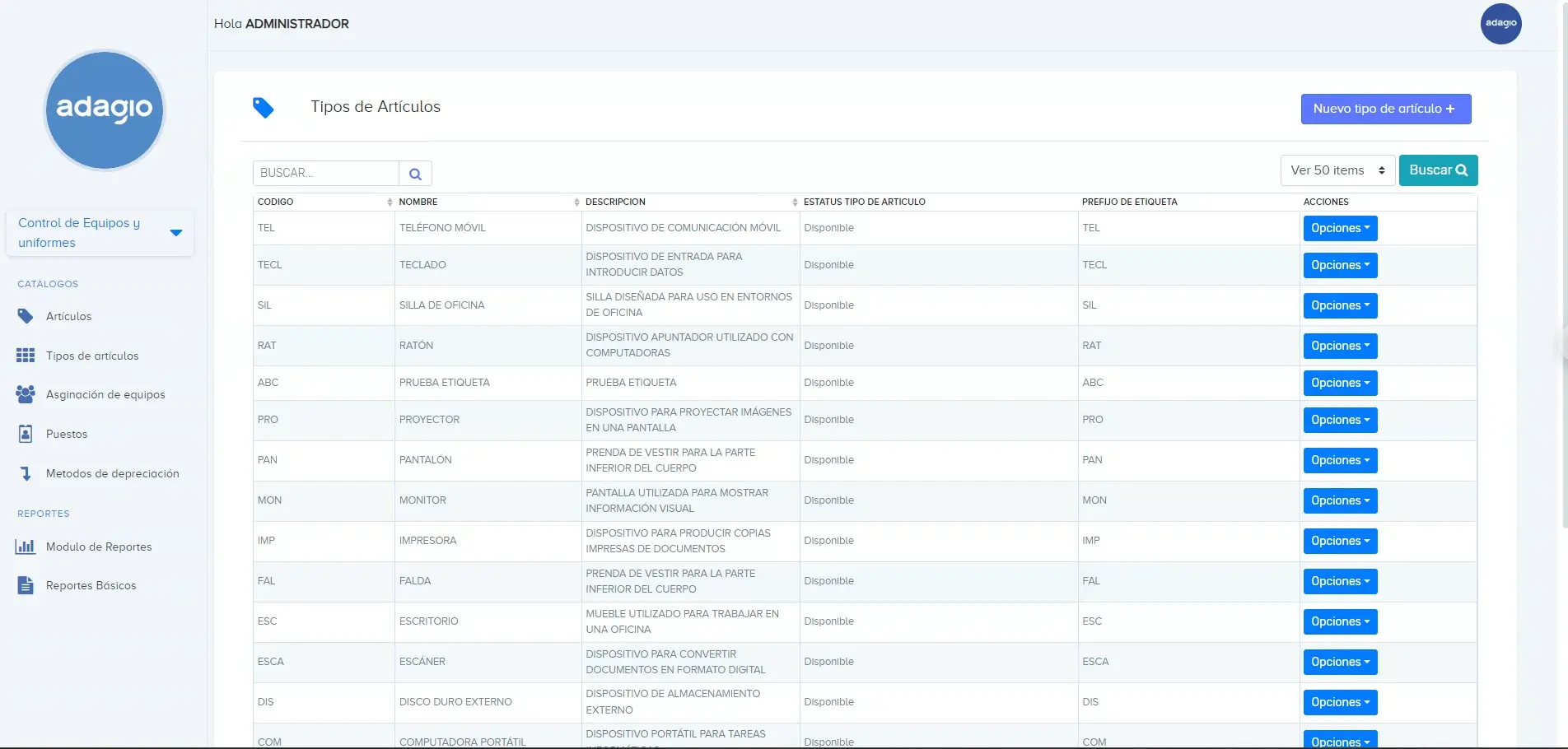This screenshot has height=749, width=1568.
Task: Go to Artículos catalog
Action: click(x=68, y=316)
